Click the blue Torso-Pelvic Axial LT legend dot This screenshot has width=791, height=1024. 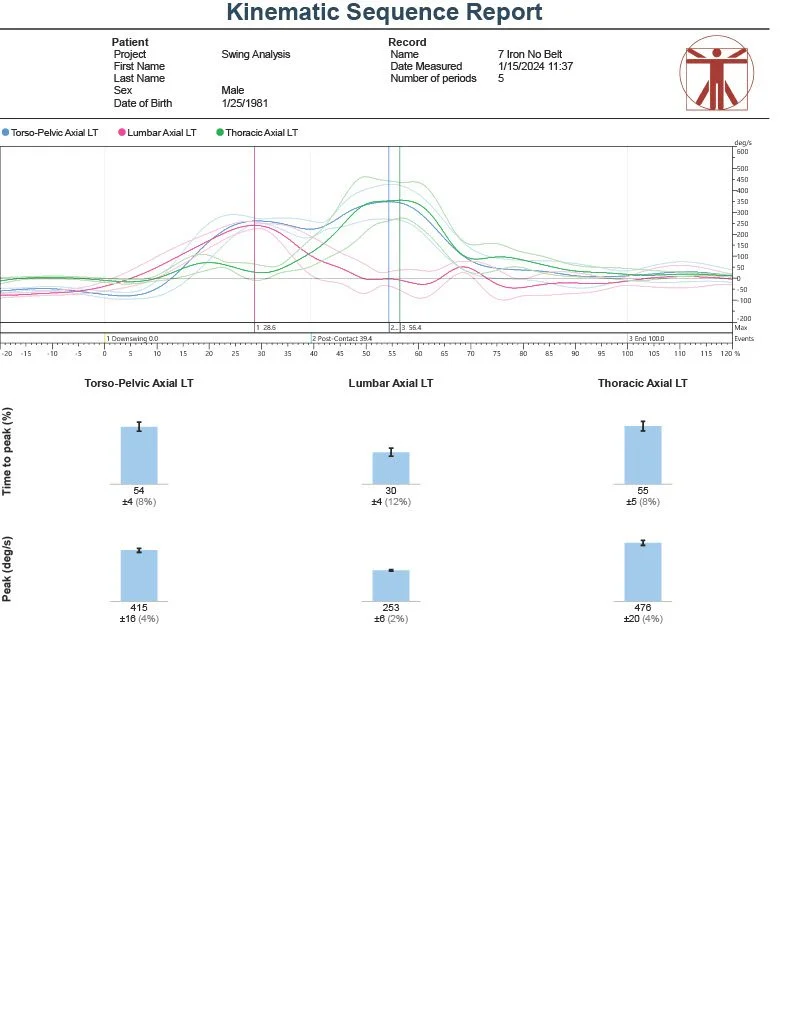pos(5,132)
